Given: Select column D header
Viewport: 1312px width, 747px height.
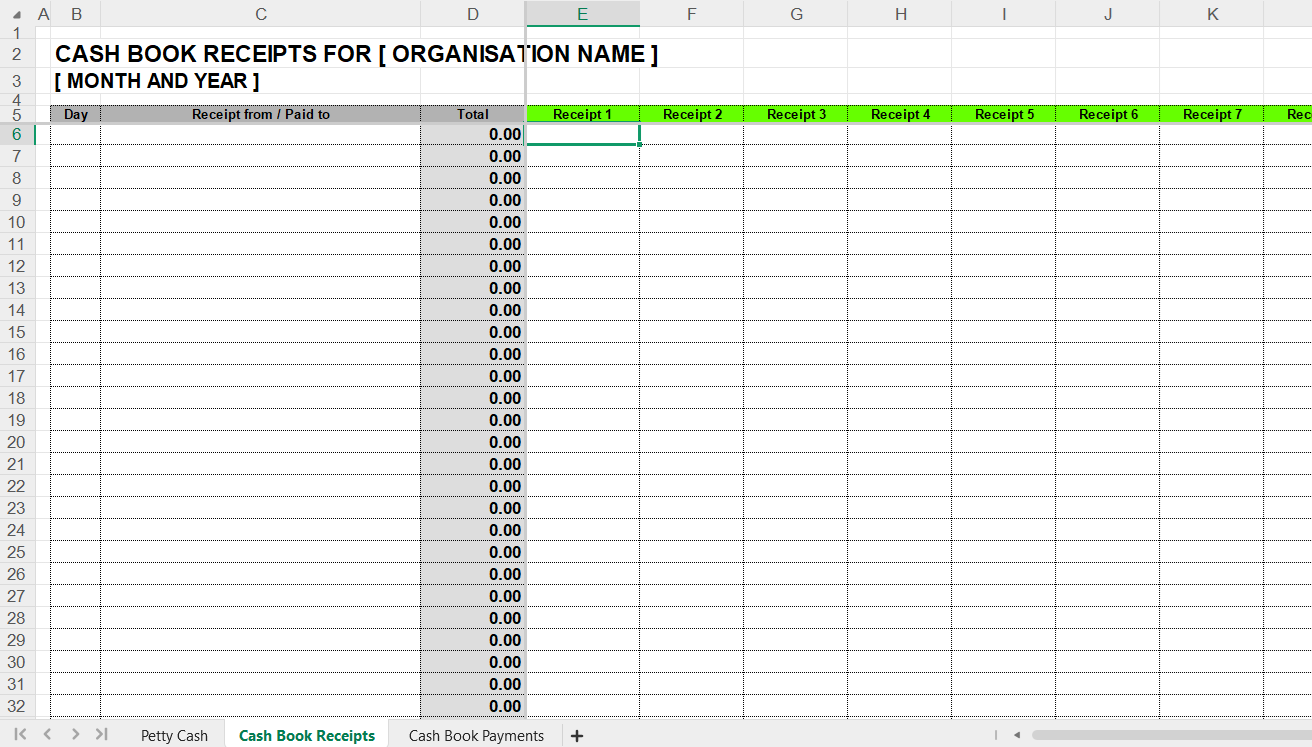Looking at the screenshot, I should point(473,14).
